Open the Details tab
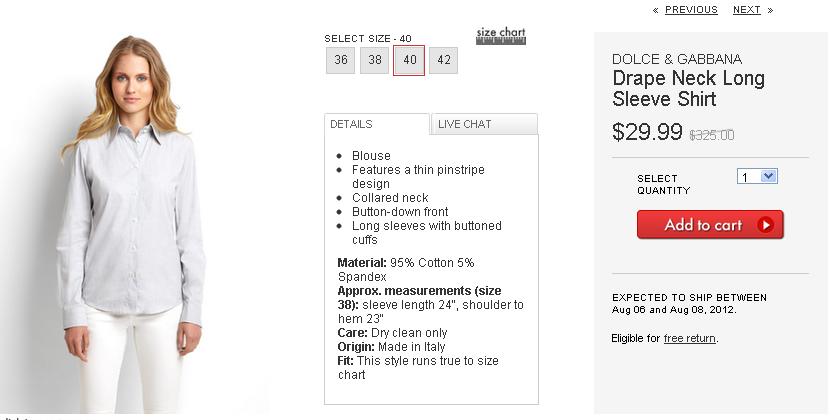Viewport: 831px width, 420px height. 377,124
